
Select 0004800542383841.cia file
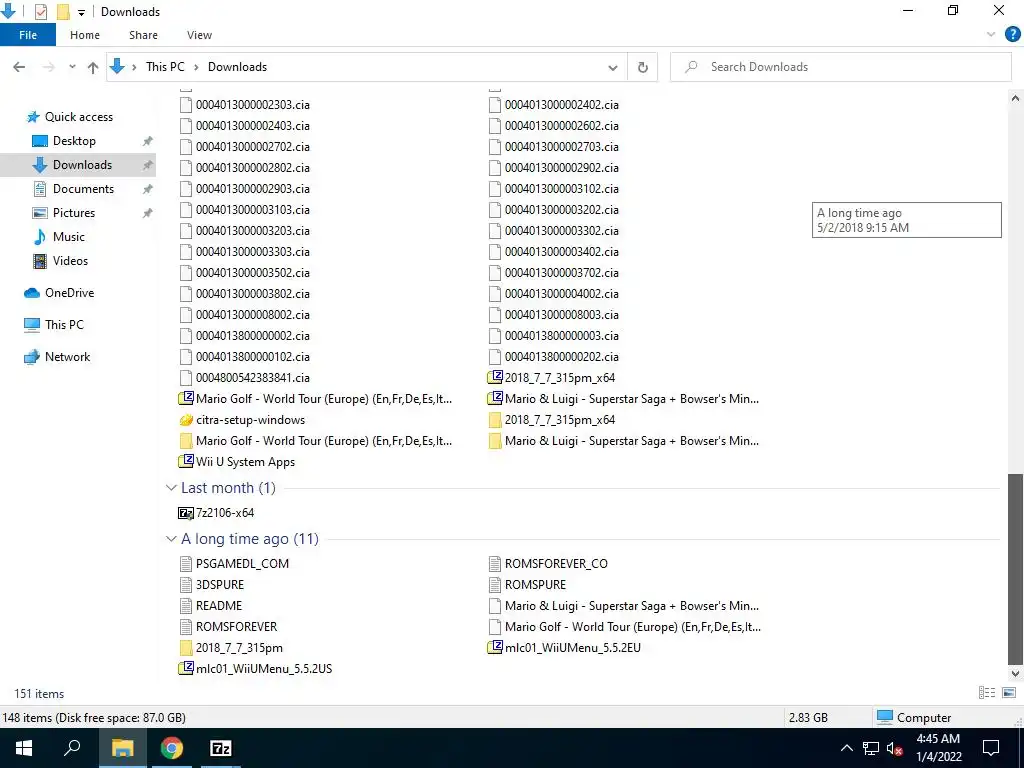point(245,377)
